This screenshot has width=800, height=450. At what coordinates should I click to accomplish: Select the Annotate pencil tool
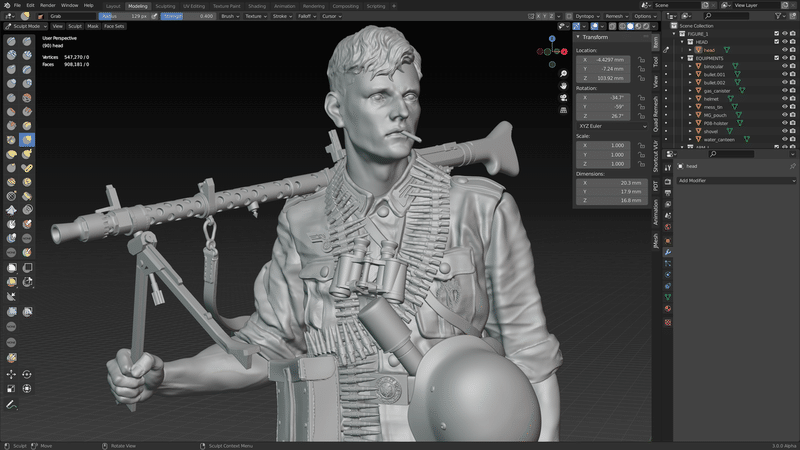pyautogui.click(x=11, y=405)
